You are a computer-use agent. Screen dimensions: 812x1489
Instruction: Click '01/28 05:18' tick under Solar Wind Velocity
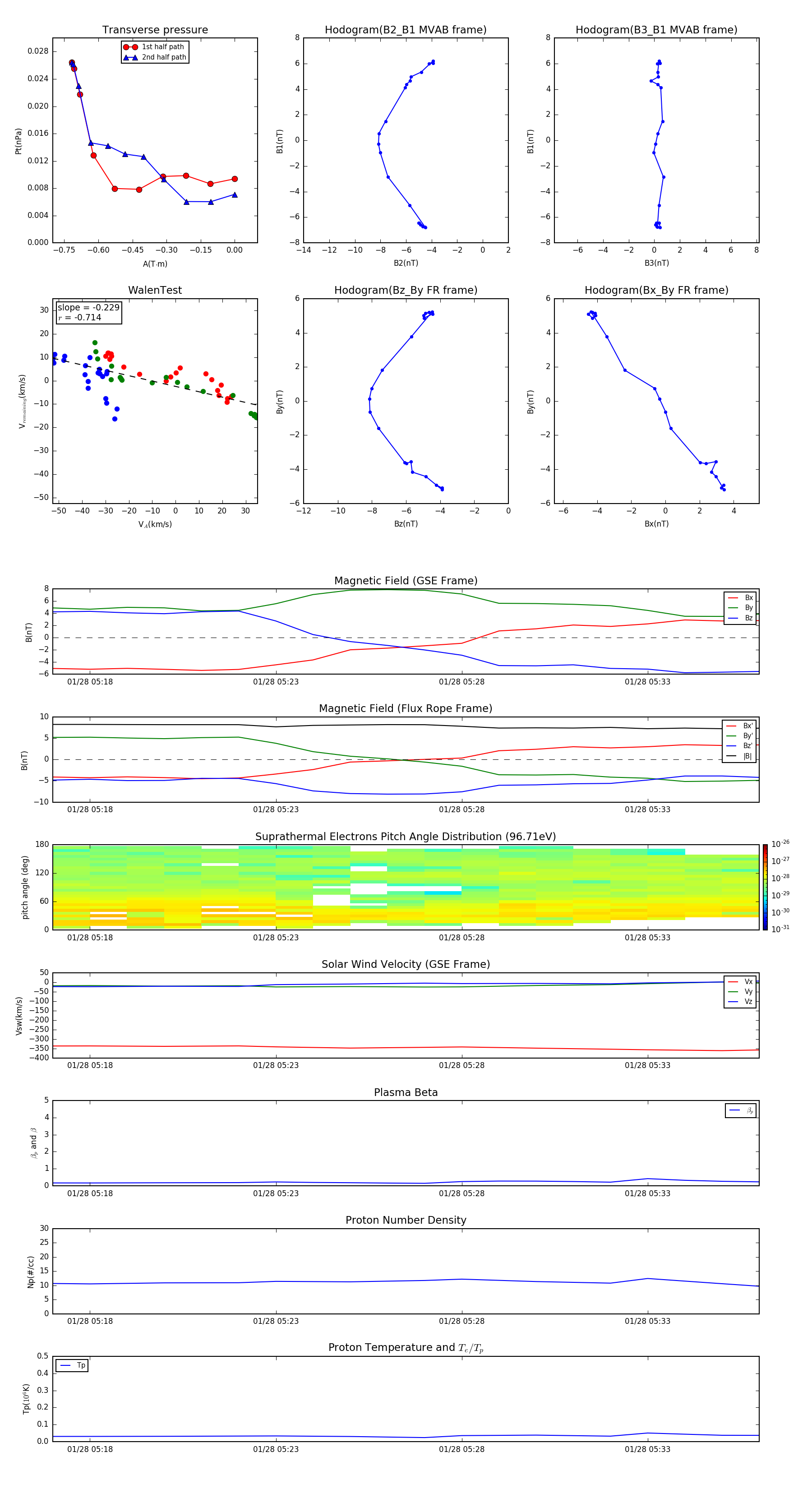90,1065
